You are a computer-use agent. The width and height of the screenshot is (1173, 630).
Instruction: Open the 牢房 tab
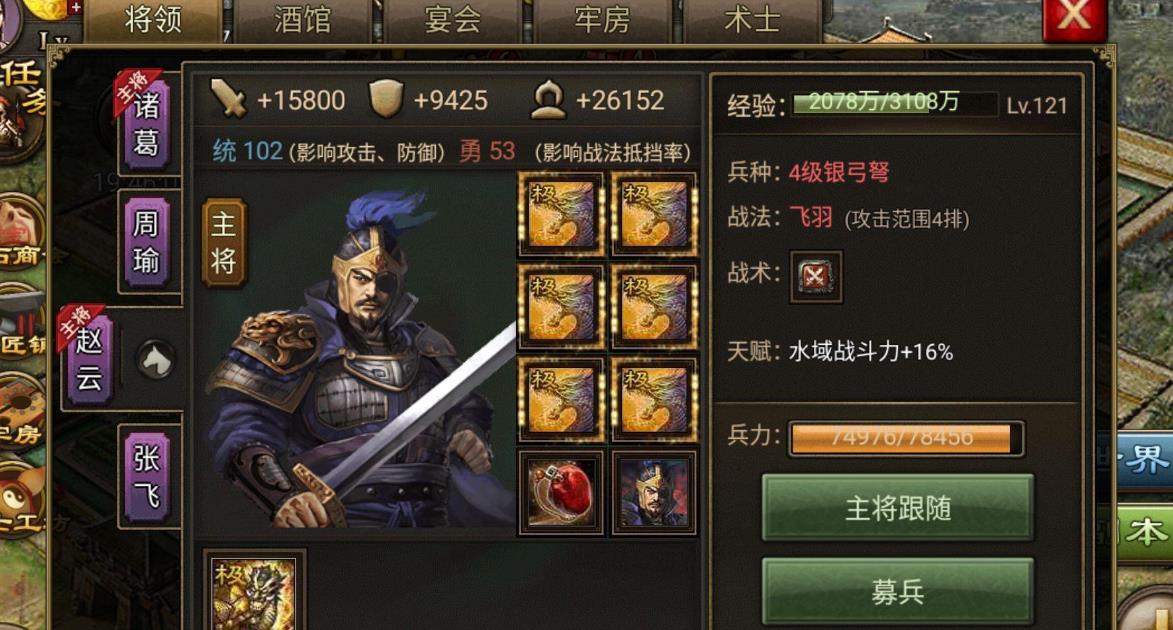tap(602, 20)
